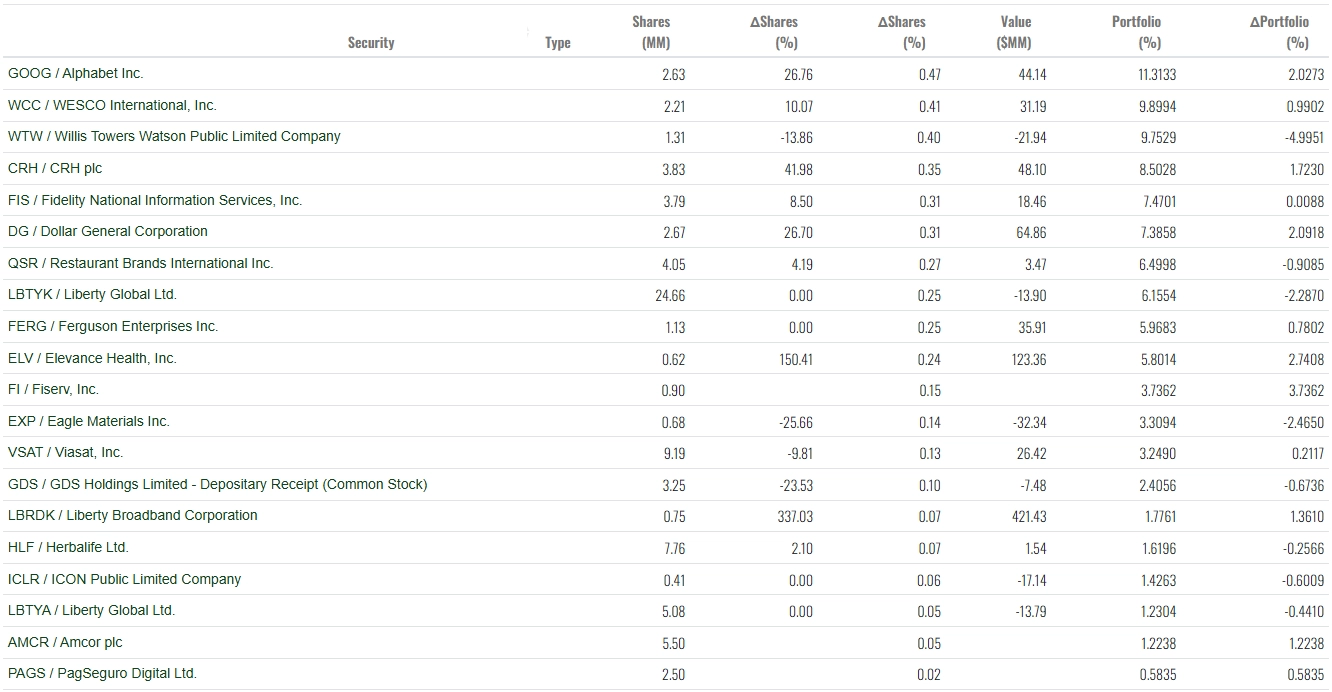Click 337.03 share change for Liberty Broadband
Image resolution: width=1332 pixels, height=692 pixels.
click(795, 517)
